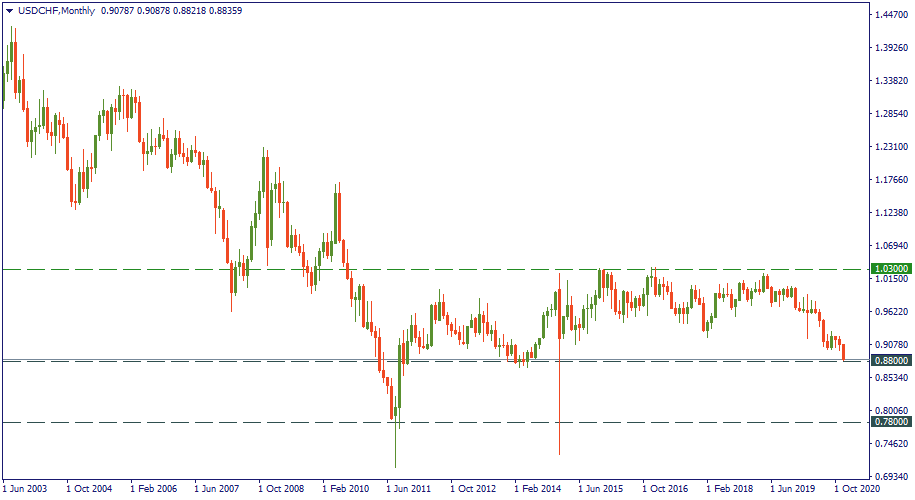Click the long lower wick near Feb 2014
The height and width of the screenshot is (500, 915).
pyautogui.click(x=559, y=410)
